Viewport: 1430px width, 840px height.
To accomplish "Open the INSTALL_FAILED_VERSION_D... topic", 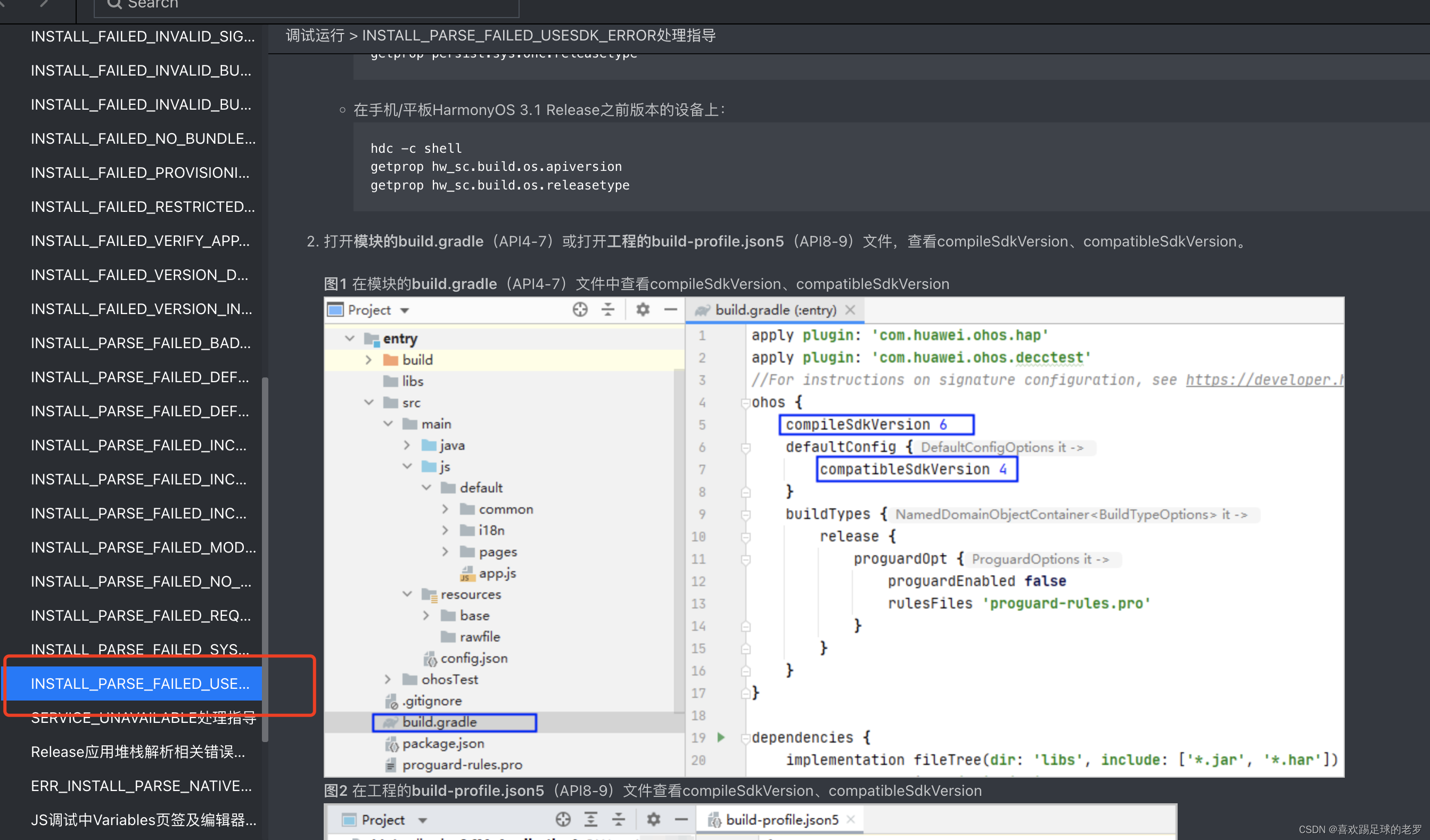I will coord(139,275).
